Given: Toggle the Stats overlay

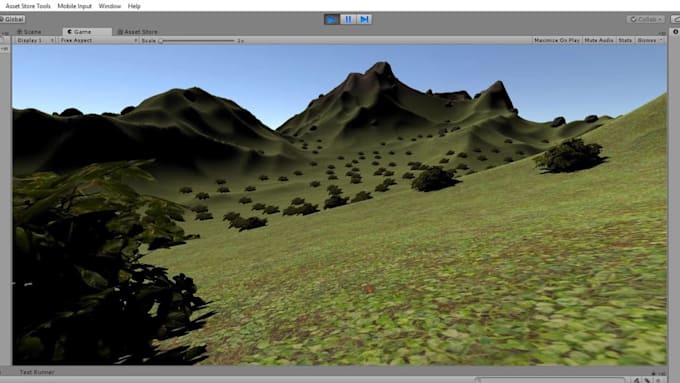Looking at the screenshot, I should pos(625,40).
